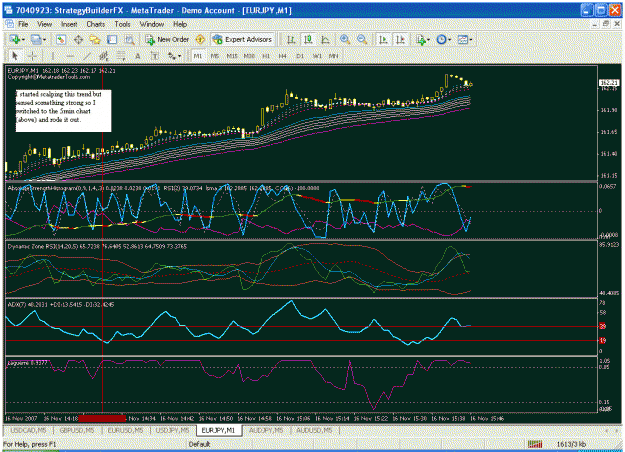Select the Fibonacci retracement tool

[121, 56]
